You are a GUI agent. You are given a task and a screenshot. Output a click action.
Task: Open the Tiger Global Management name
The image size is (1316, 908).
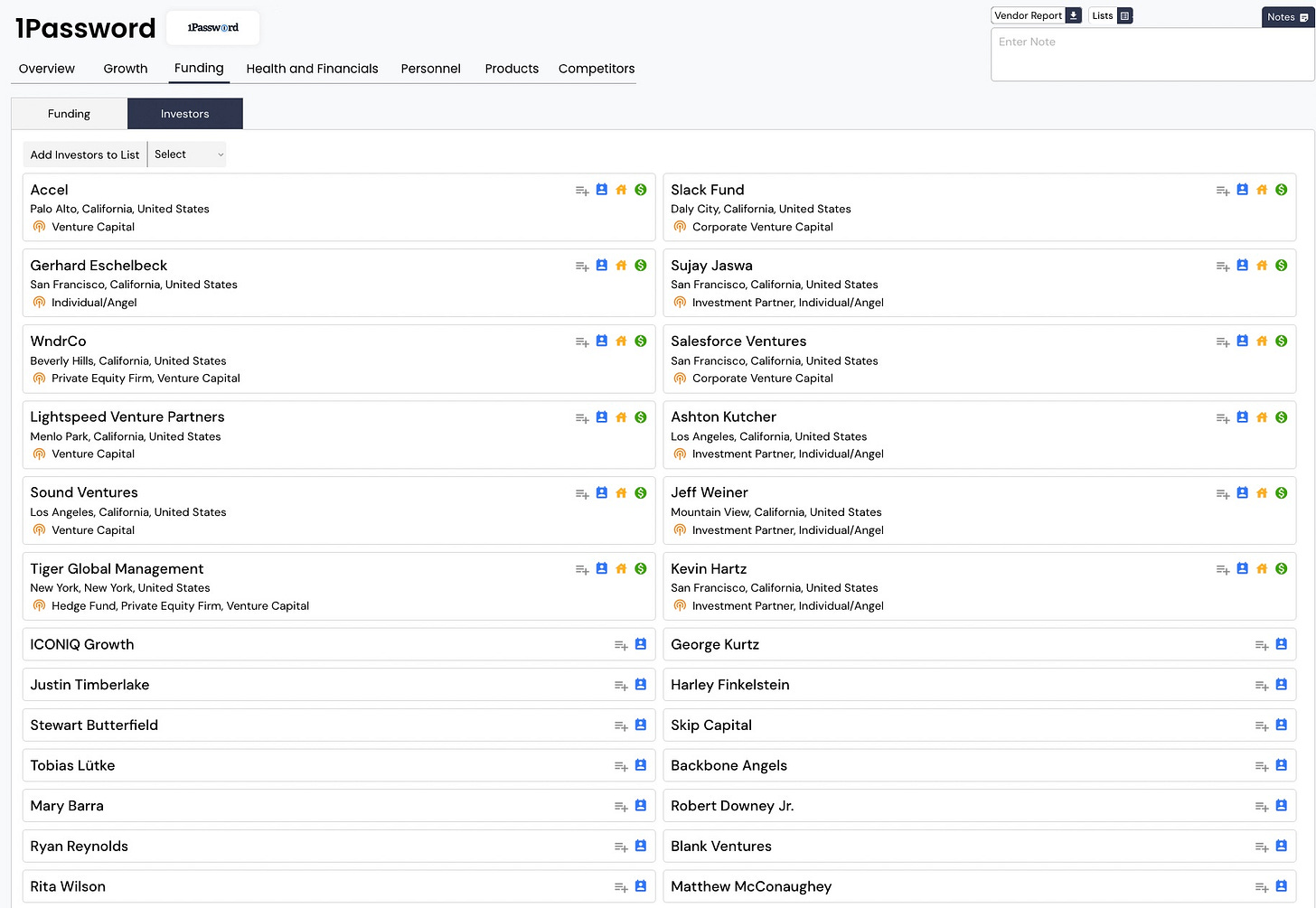117,569
